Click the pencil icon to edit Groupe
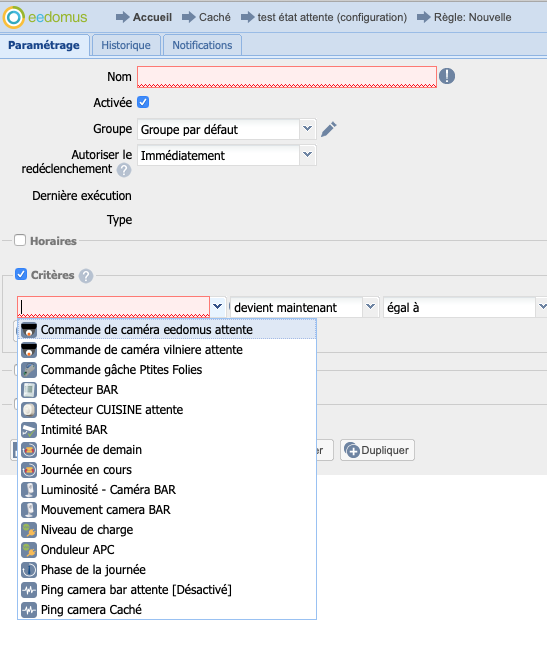547x662 pixels. (x=328, y=129)
